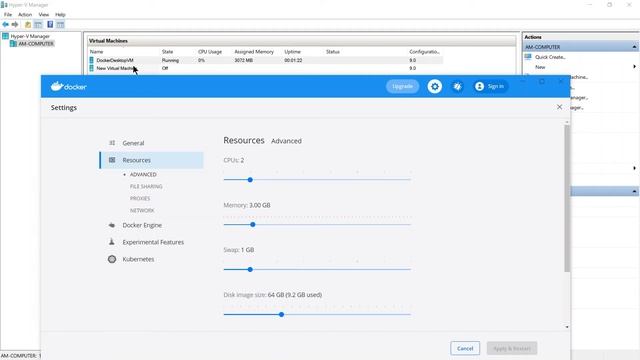This screenshot has width=640, height=360.
Task: Click the scroll down arrow in settings
Action: [x=567, y=327]
